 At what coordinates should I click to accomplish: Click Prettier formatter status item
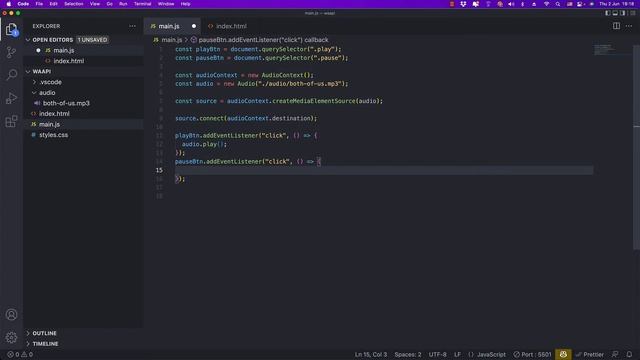pyautogui.click(x=589, y=355)
